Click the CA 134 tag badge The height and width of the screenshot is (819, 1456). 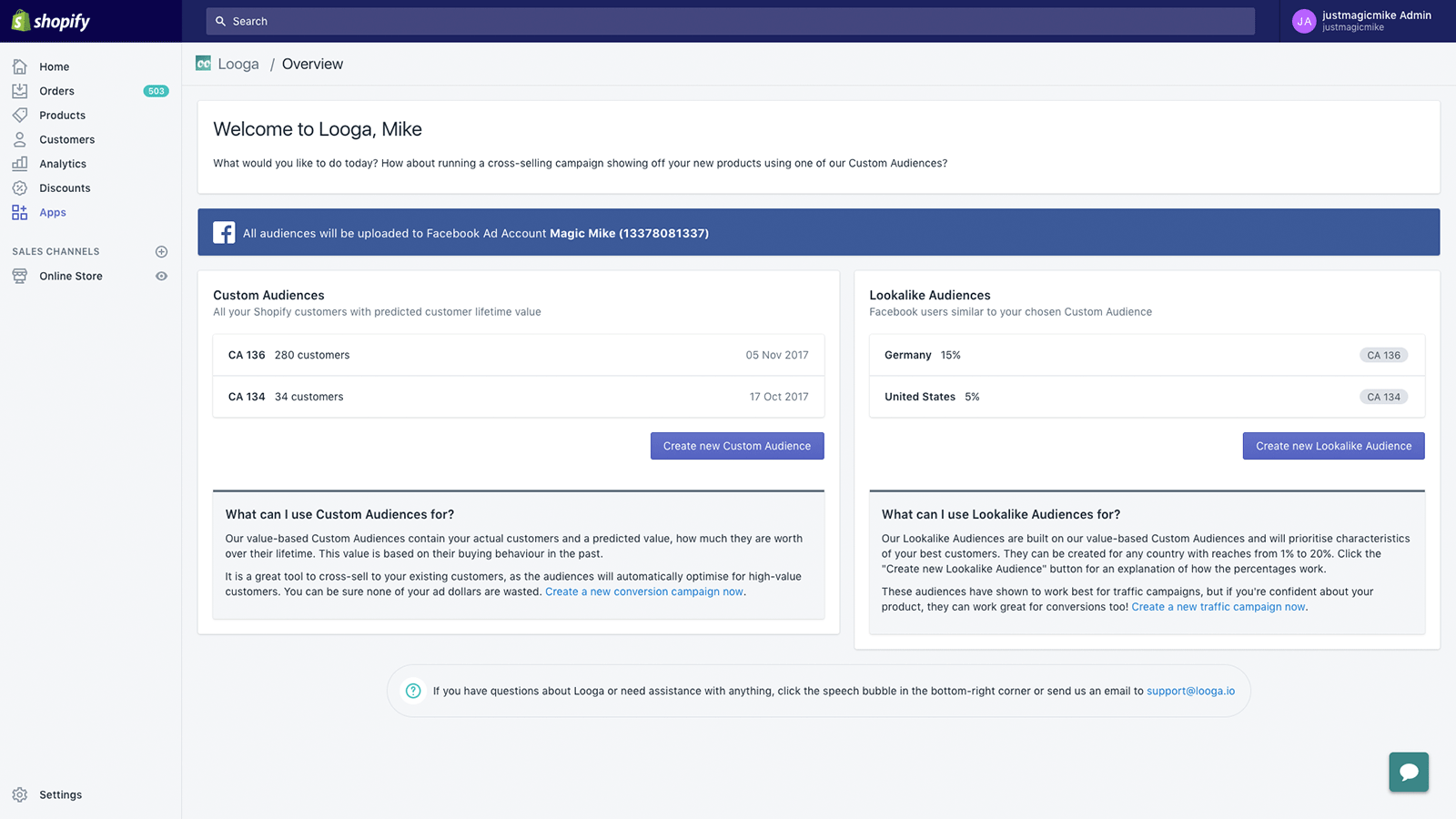pyautogui.click(x=1383, y=397)
